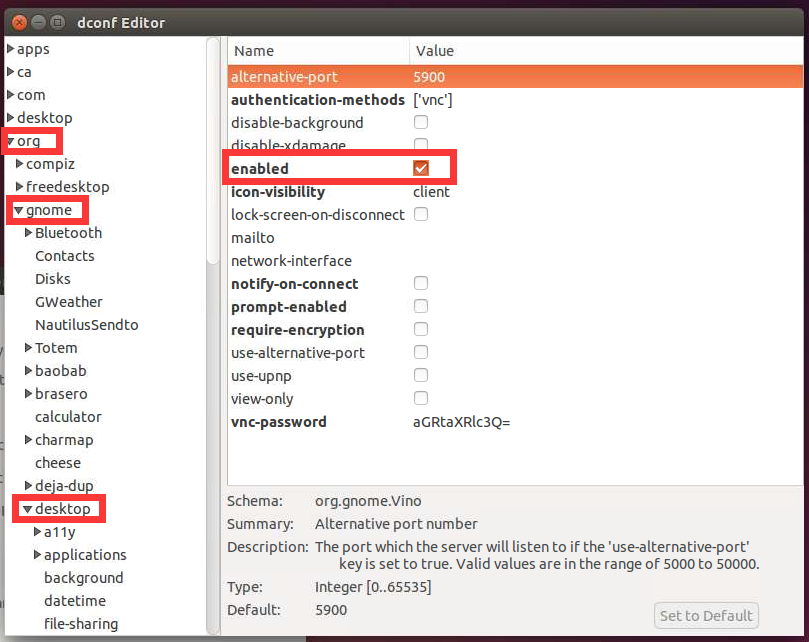Expand the a11y tree node
809x642 pixels.
37,532
